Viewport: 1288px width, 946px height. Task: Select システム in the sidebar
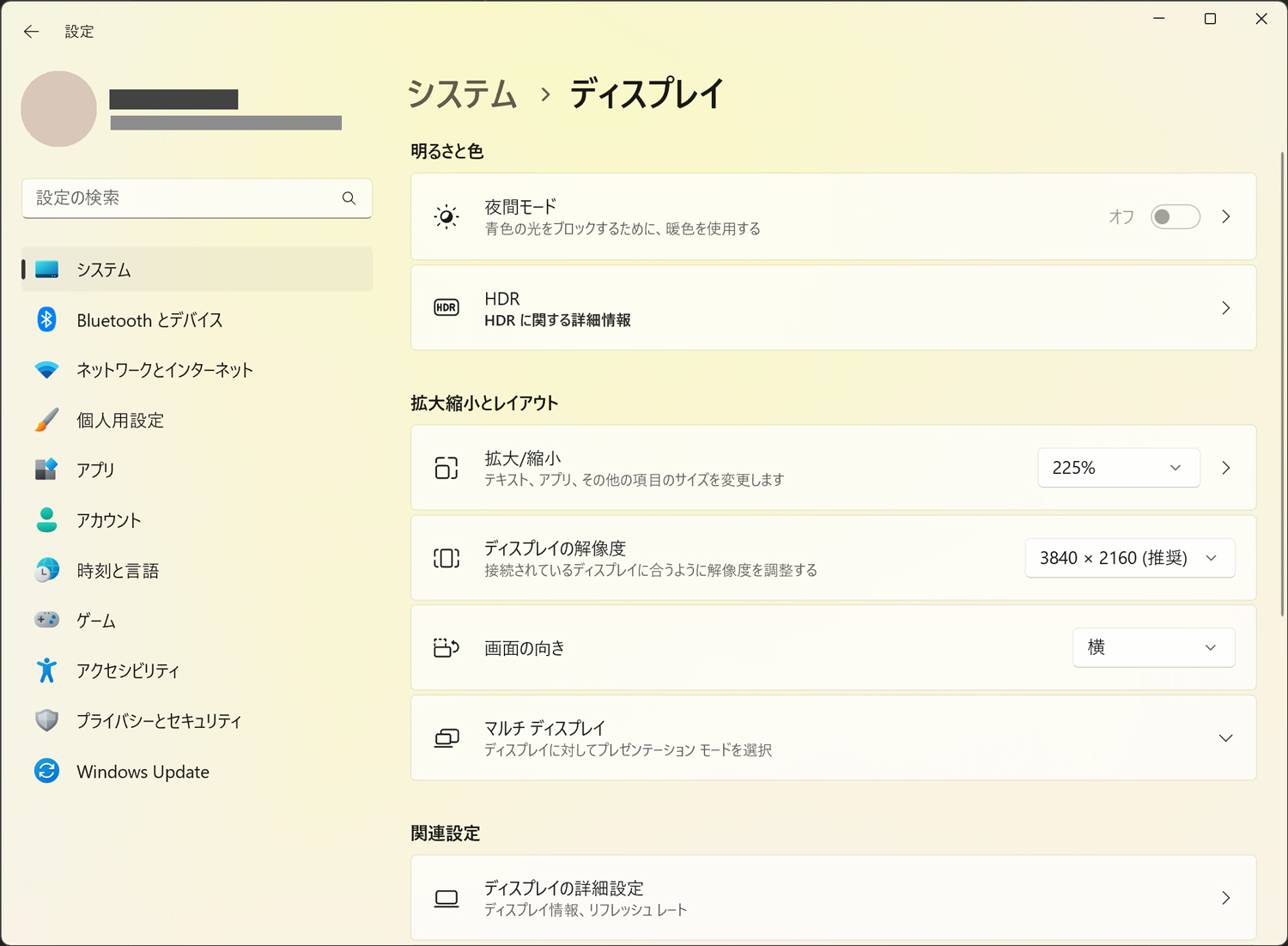coord(197,270)
